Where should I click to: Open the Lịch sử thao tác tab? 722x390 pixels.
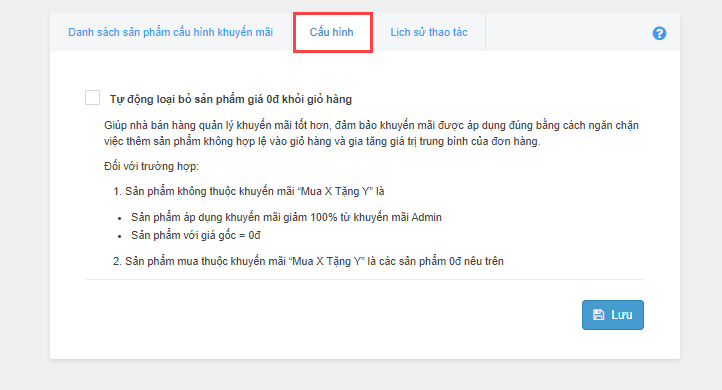[429, 32]
